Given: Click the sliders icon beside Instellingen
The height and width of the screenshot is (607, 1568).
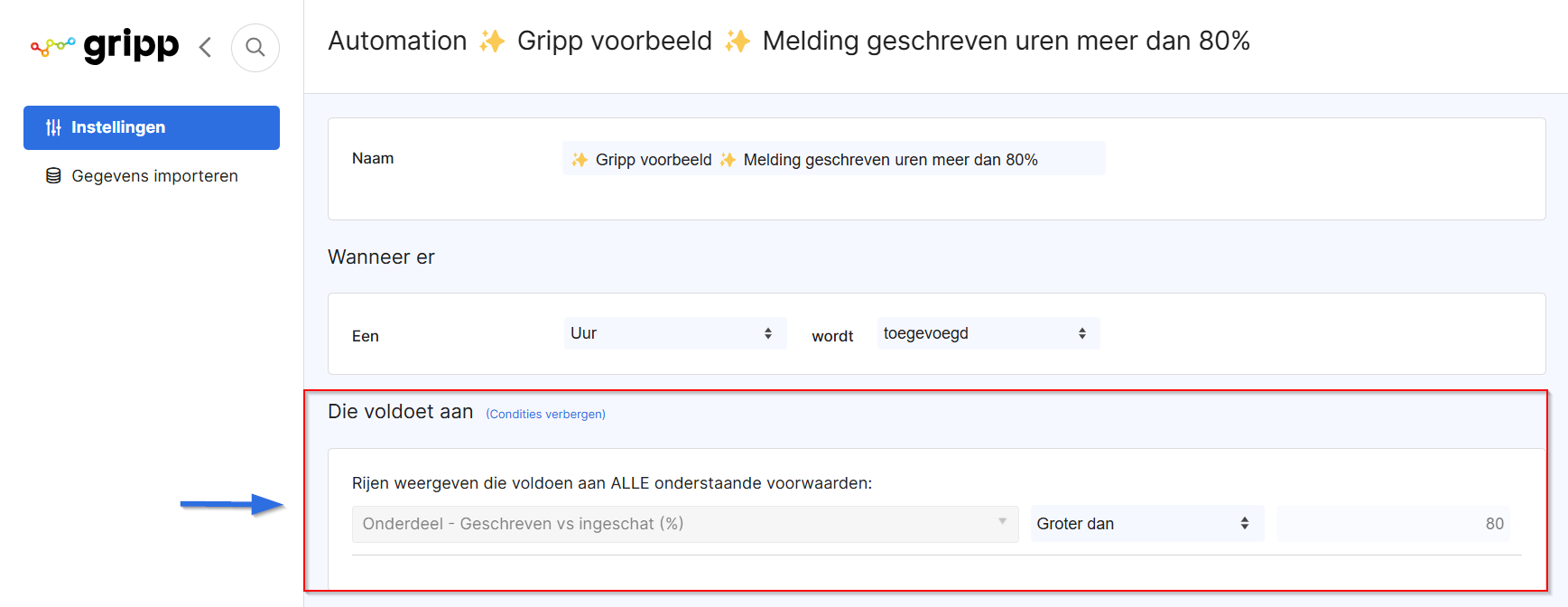Looking at the screenshot, I should point(54,127).
